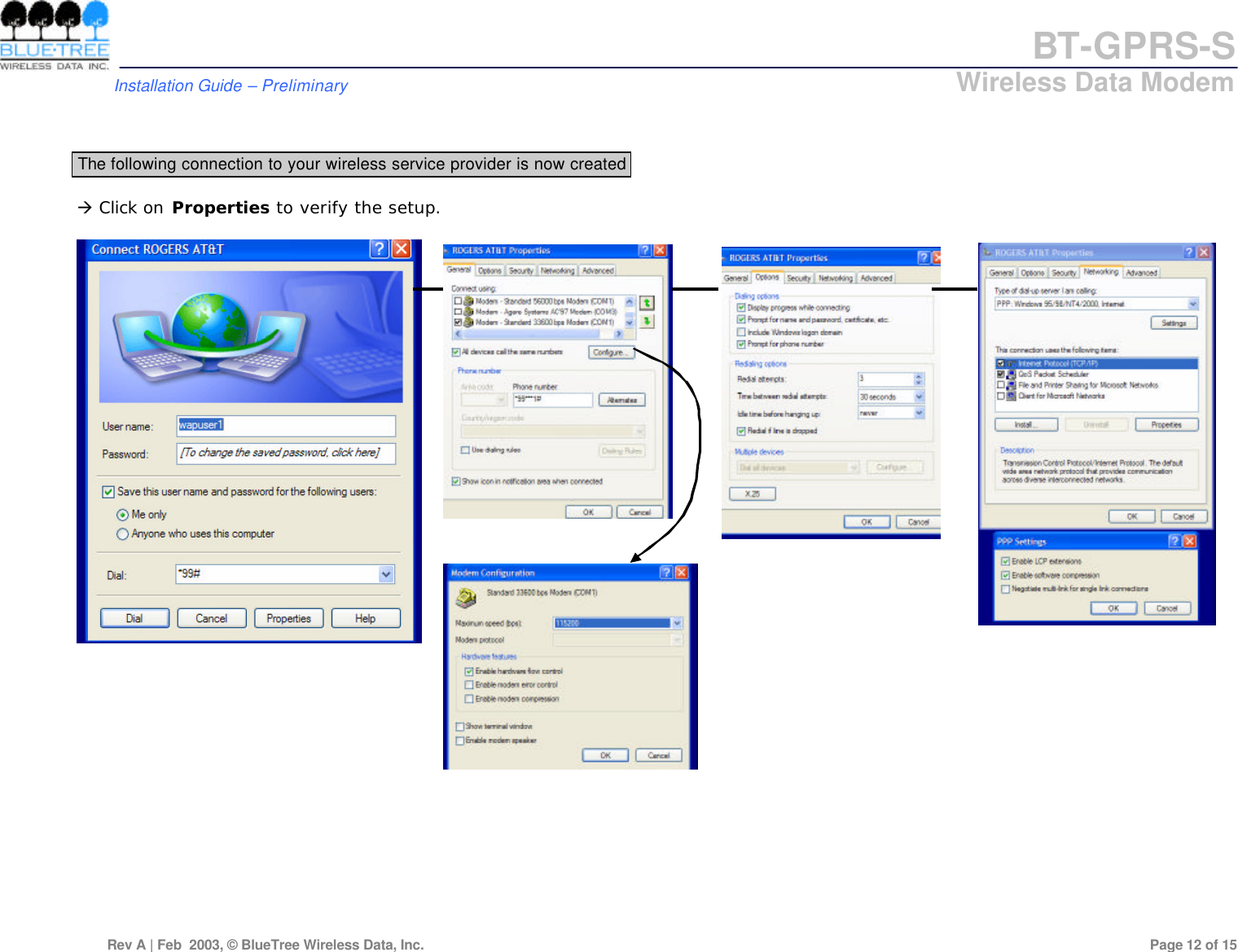Expand the Time between redial attempts dropdown
Image resolution: width=1238 pixels, height=952 pixels.
[919, 397]
